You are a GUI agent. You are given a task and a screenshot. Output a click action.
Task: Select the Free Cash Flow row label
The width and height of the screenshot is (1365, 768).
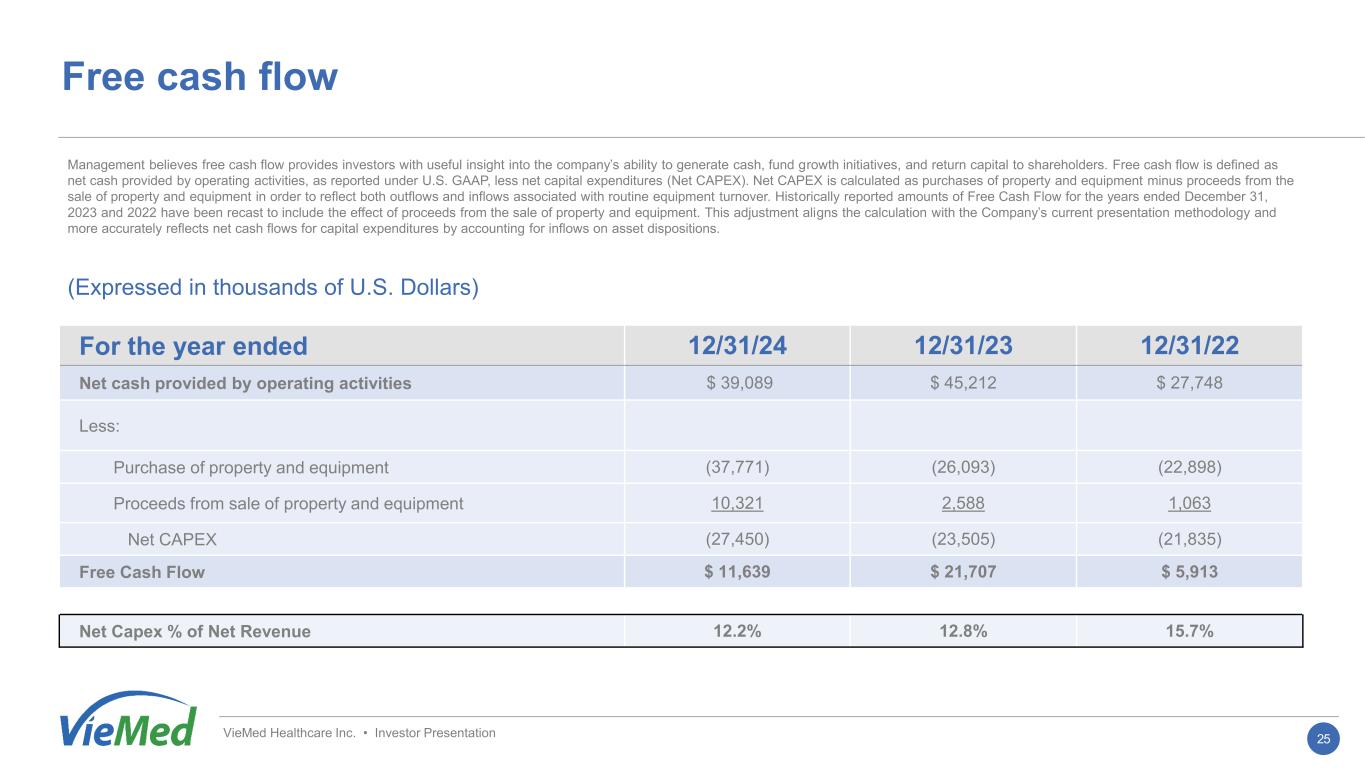click(x=142, y=572)
